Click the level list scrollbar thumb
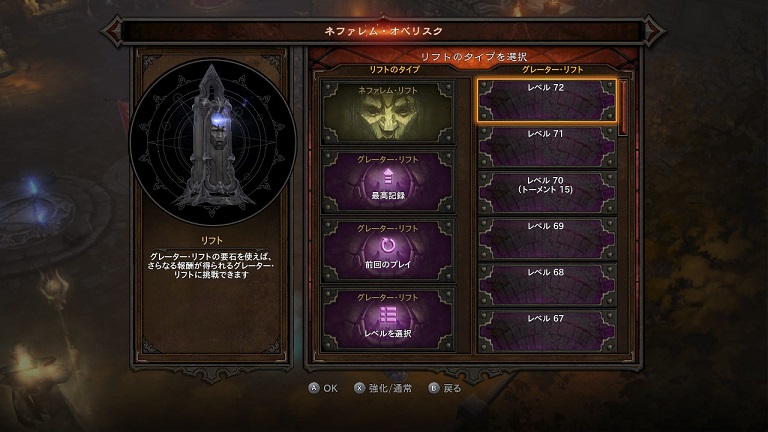The width and height of the screenshot is (768, 432). coord(623,108)
